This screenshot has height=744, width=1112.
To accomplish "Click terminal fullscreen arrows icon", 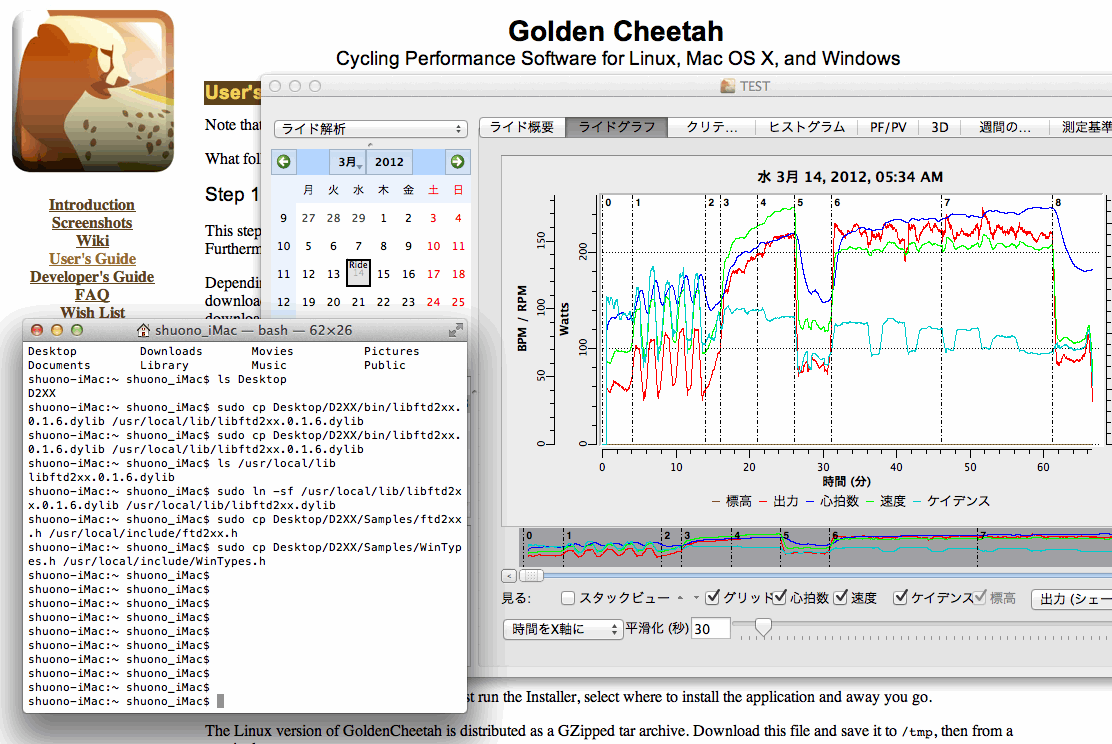I will pos(456,330).
